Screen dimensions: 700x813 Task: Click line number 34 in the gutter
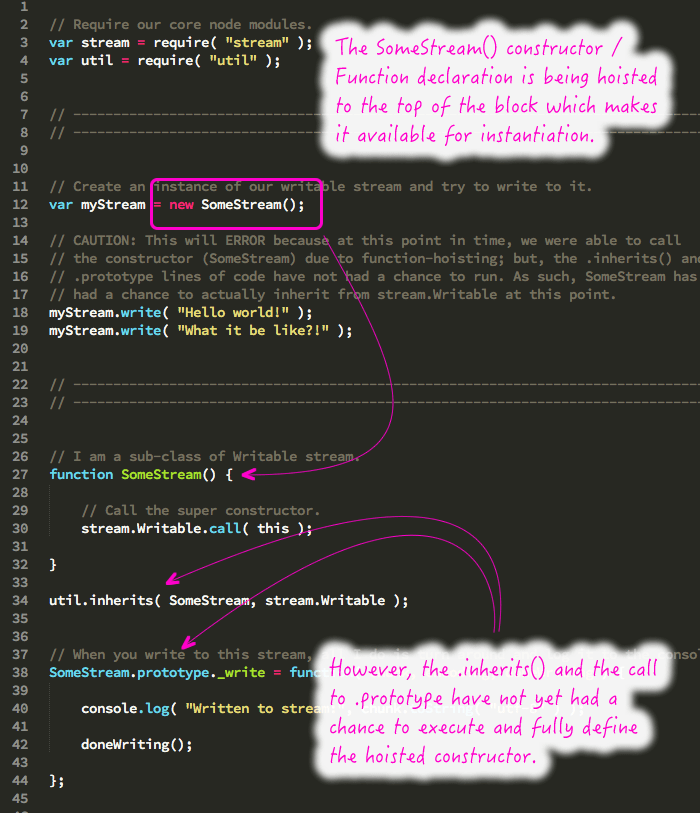20,600
